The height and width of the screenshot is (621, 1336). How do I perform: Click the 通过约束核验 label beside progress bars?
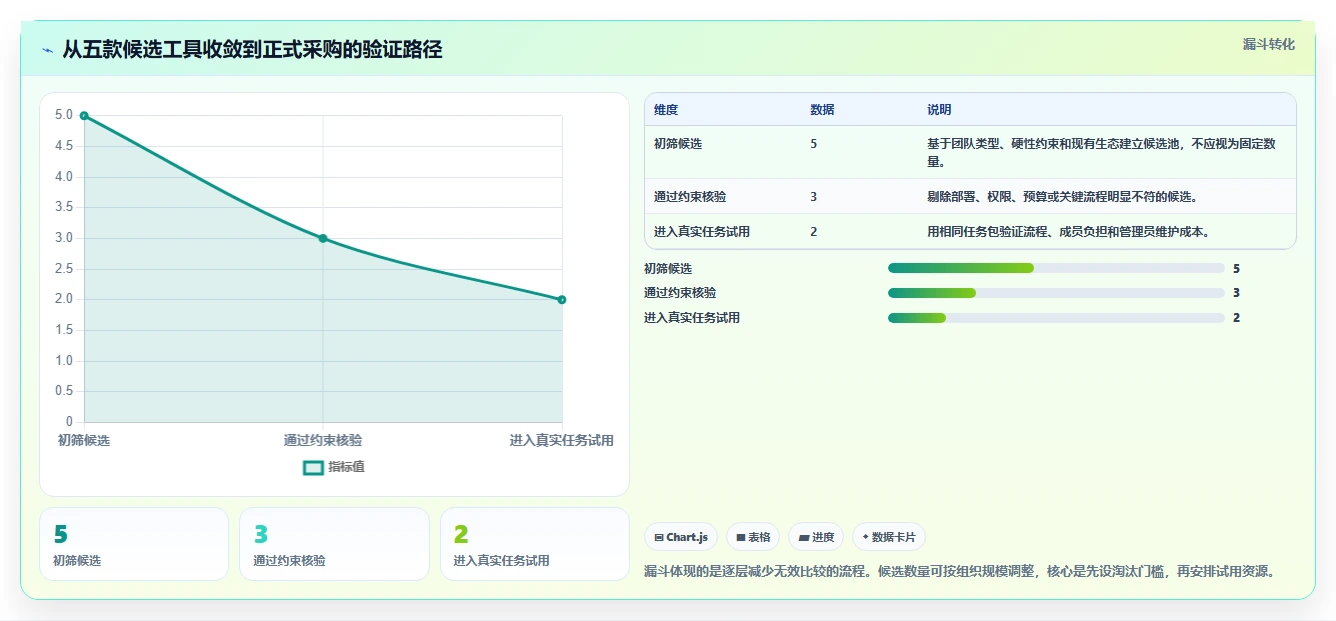click(680, 293)
